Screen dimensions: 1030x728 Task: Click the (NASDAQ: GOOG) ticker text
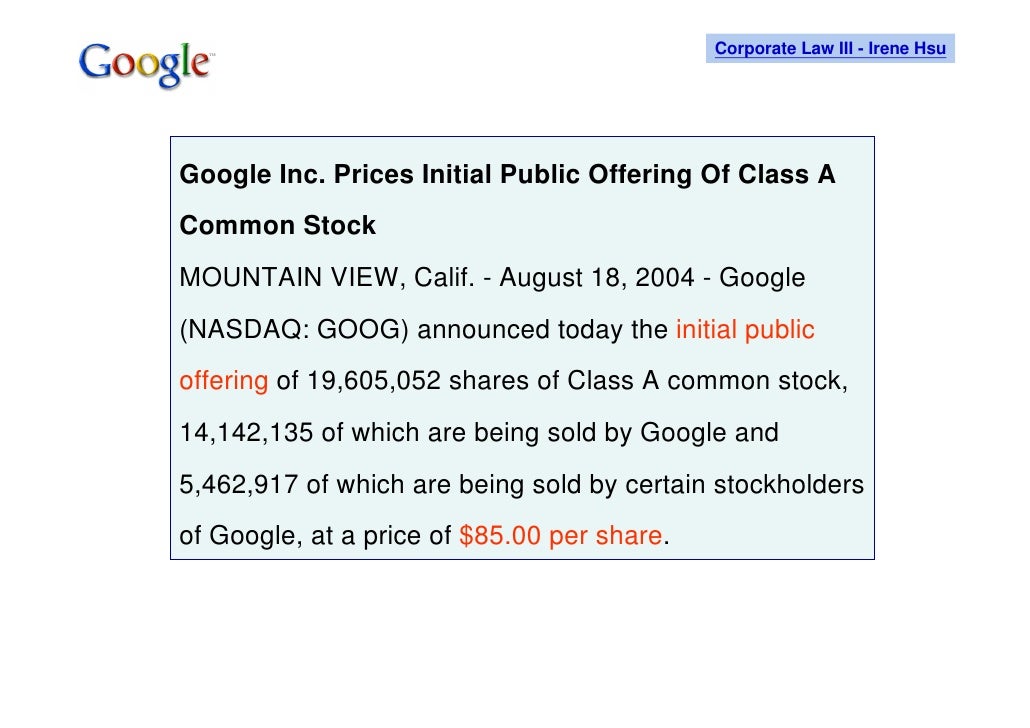point(292,330)
